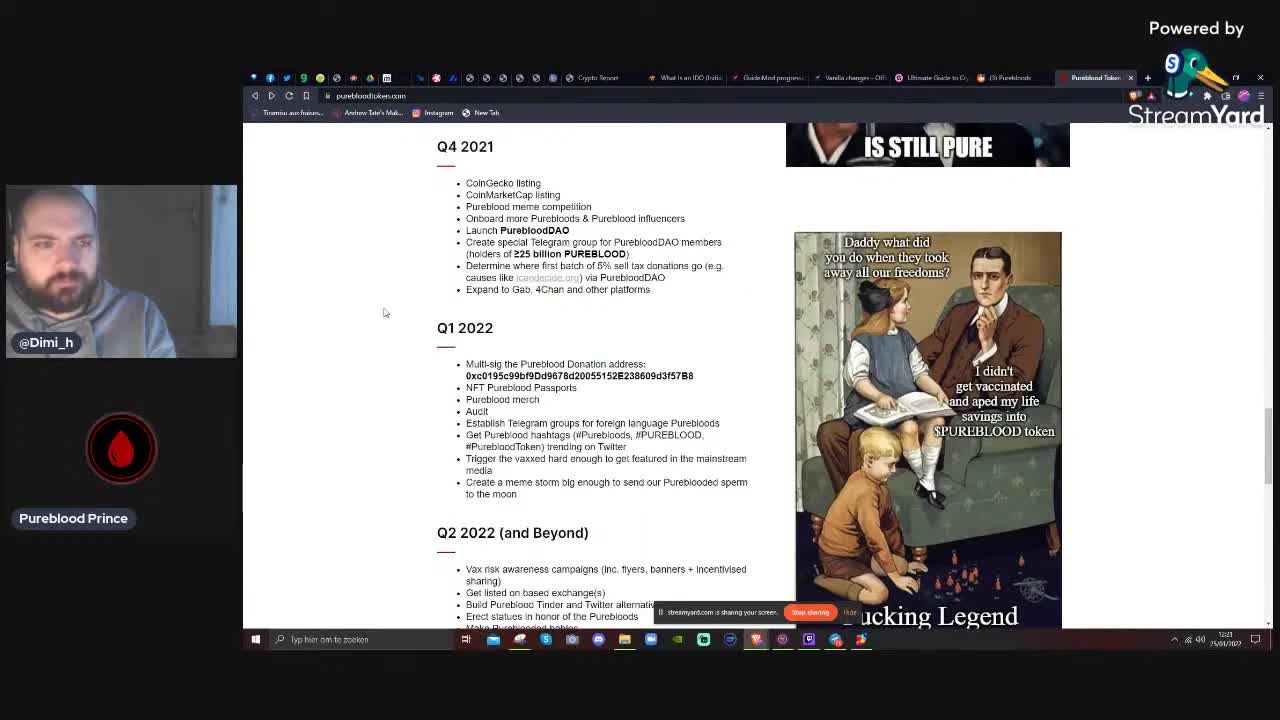Click the icandecide.org link in Q4 2021
The width and height of the screenshot is (1280, 720).
pos(548,278)
